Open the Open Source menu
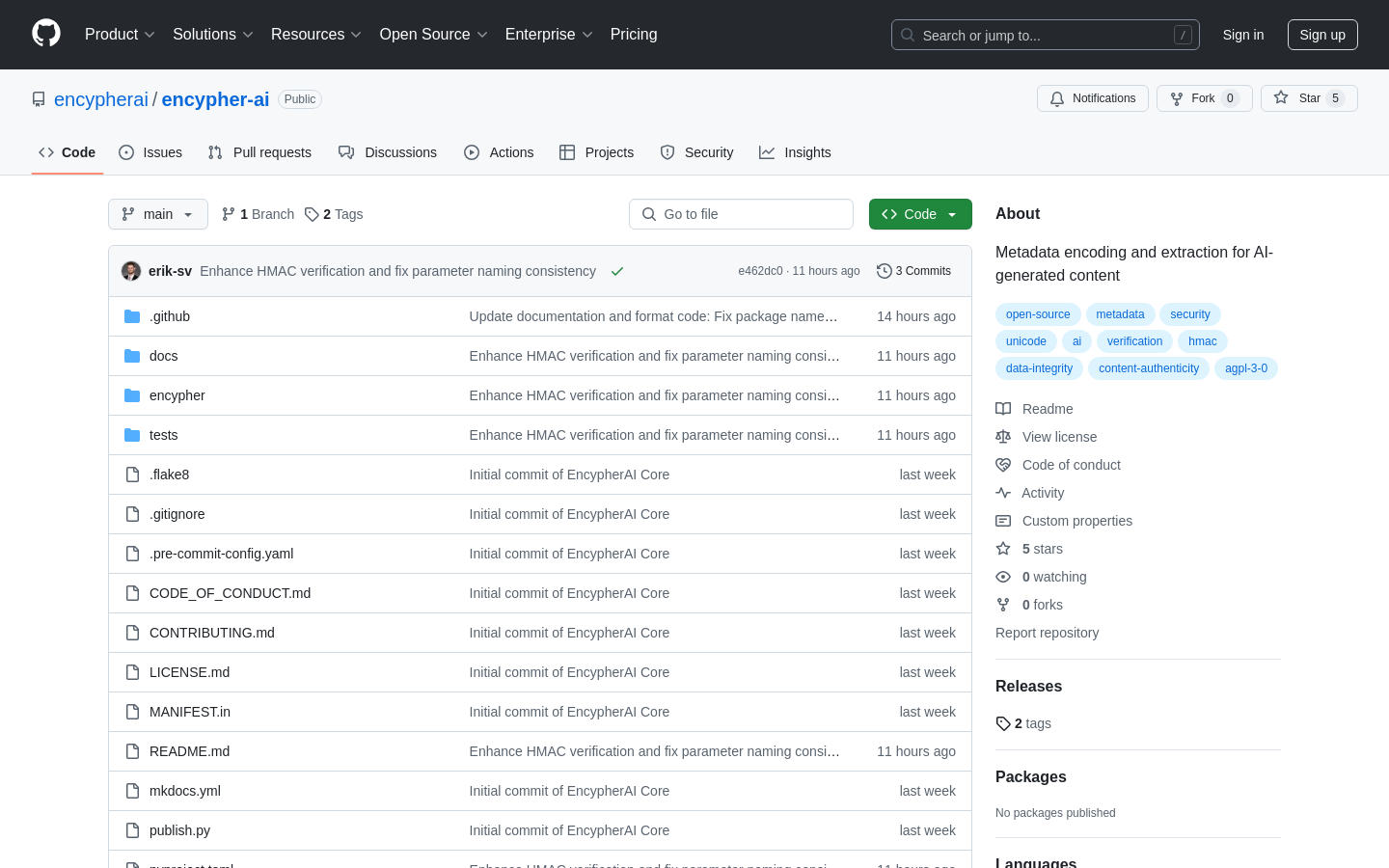Viewport: 1389px width, 868px height. [433, 35]
